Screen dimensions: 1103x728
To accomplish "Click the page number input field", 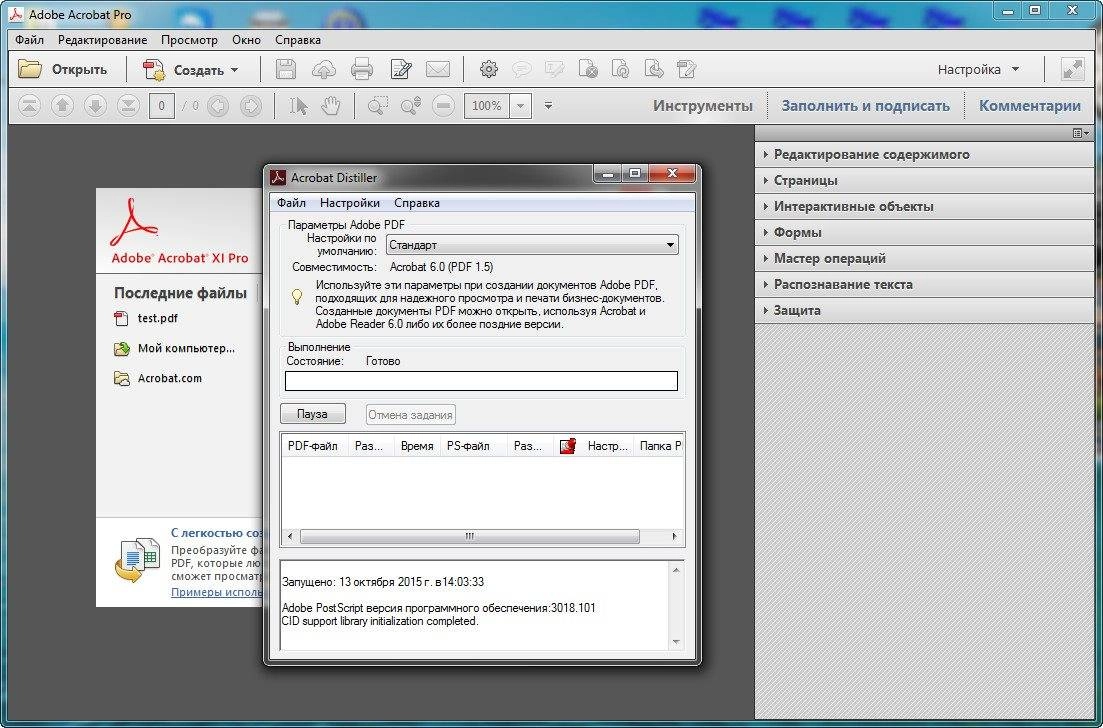I will pos(161,106).
